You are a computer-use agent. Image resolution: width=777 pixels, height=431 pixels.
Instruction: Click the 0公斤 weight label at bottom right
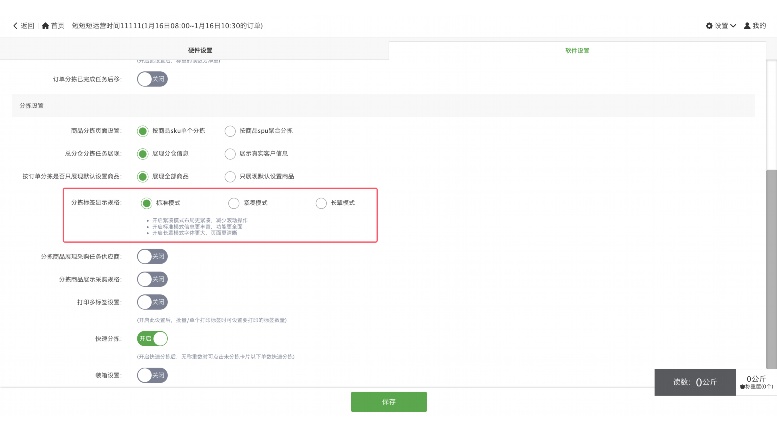[756, 379]
